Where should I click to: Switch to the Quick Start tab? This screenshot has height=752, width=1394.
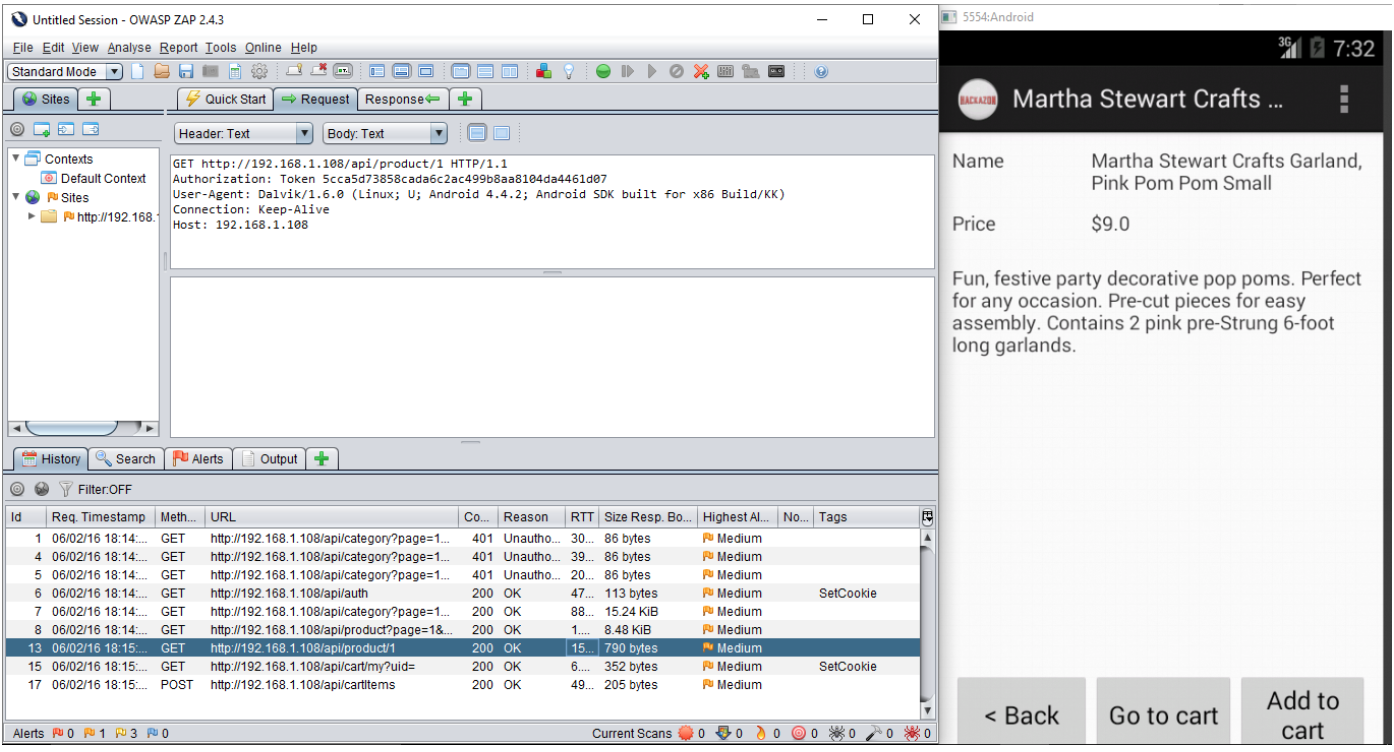coord(226,99)
